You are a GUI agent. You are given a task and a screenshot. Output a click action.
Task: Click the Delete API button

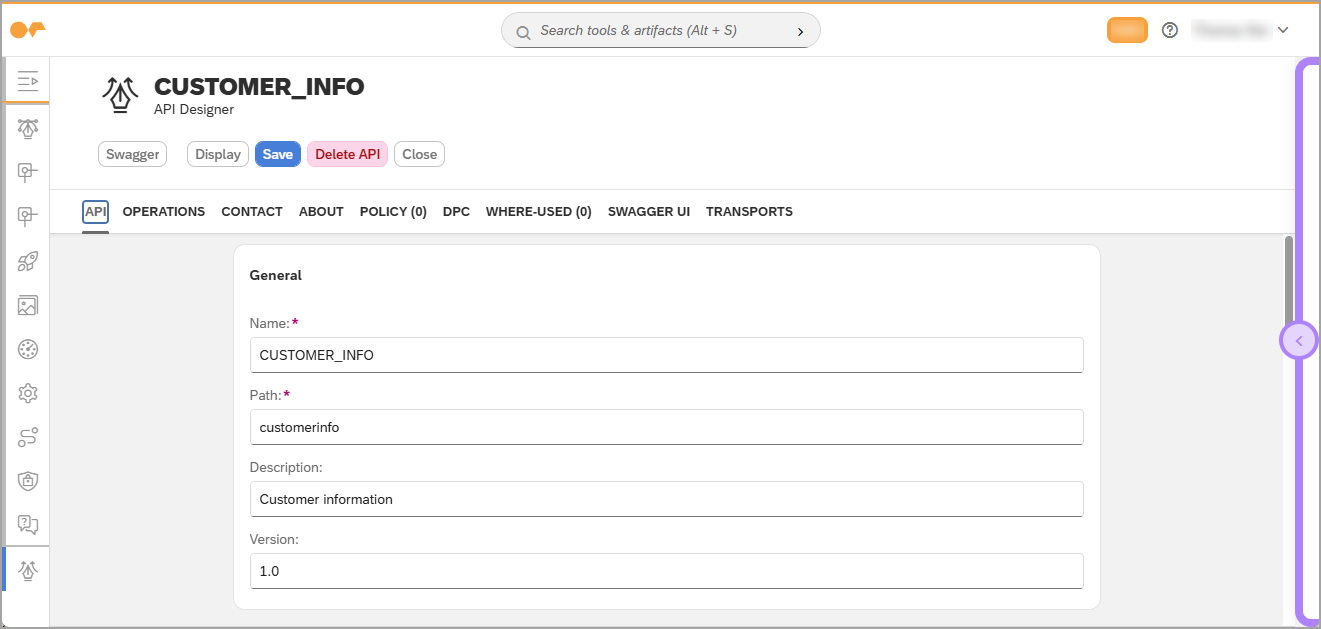[x=347, y=153]
